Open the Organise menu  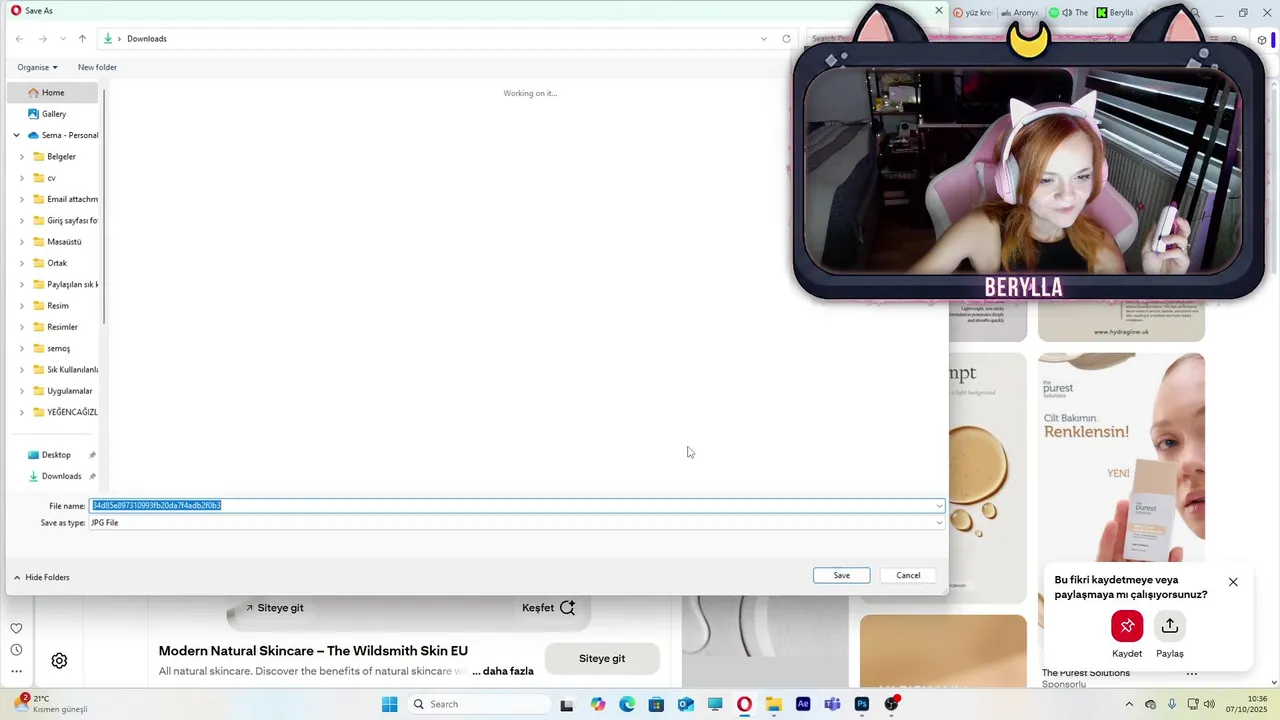point(37,67)
